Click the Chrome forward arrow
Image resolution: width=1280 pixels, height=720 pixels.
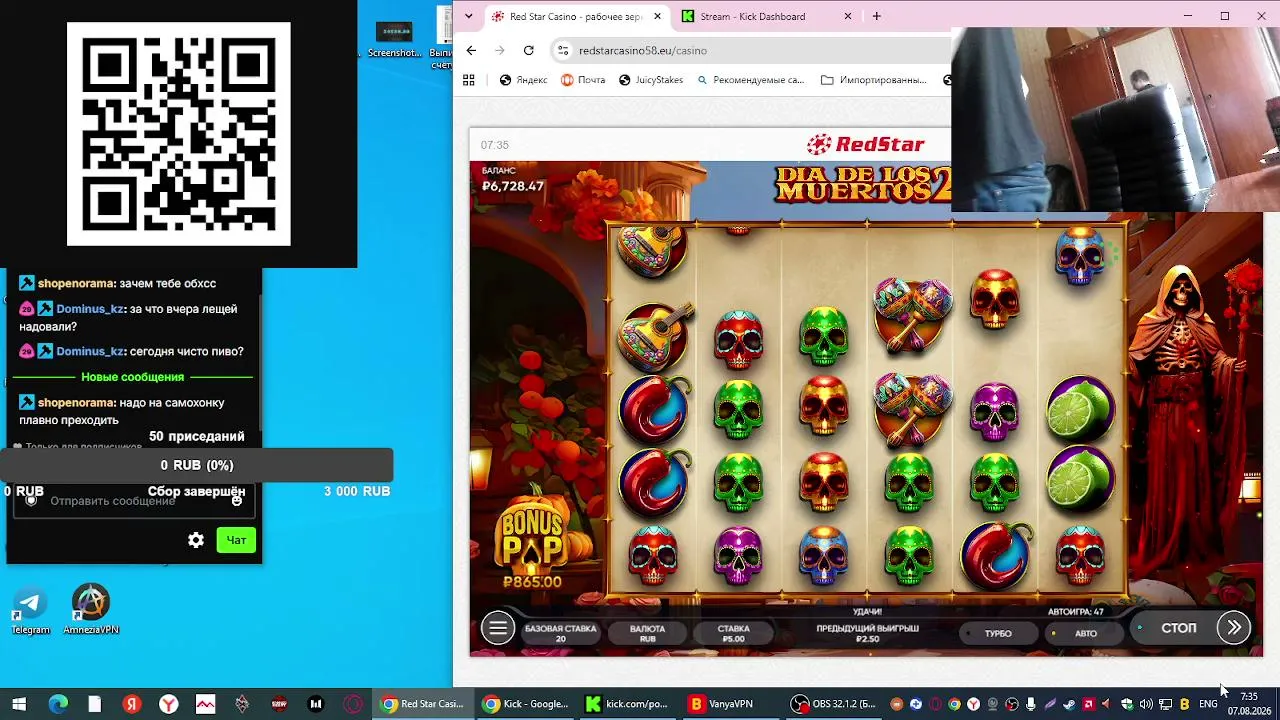pos(500,50)
